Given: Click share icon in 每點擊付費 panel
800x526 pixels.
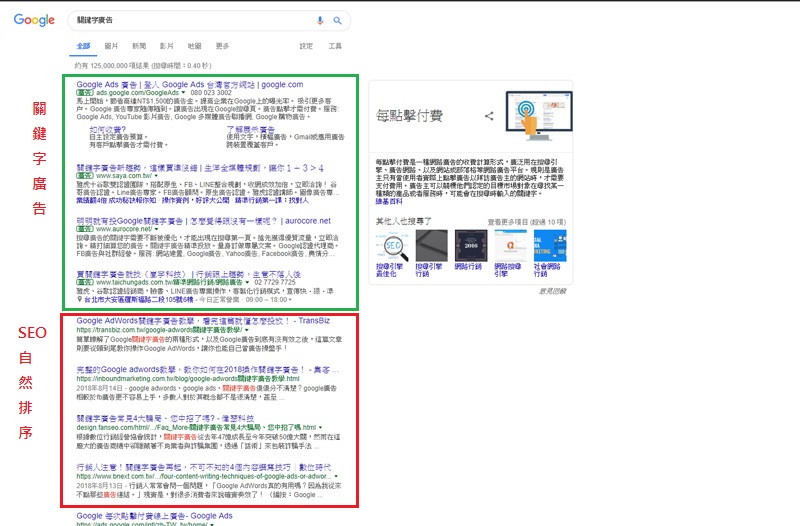Looking at the screenshot, I should 489,116.
